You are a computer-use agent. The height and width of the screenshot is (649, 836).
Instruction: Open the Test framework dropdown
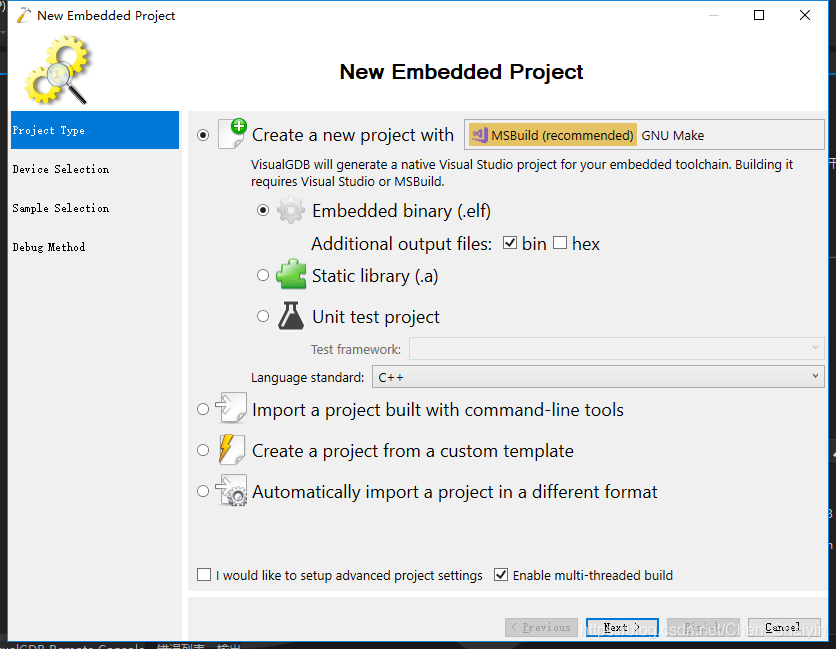(616, 348)
